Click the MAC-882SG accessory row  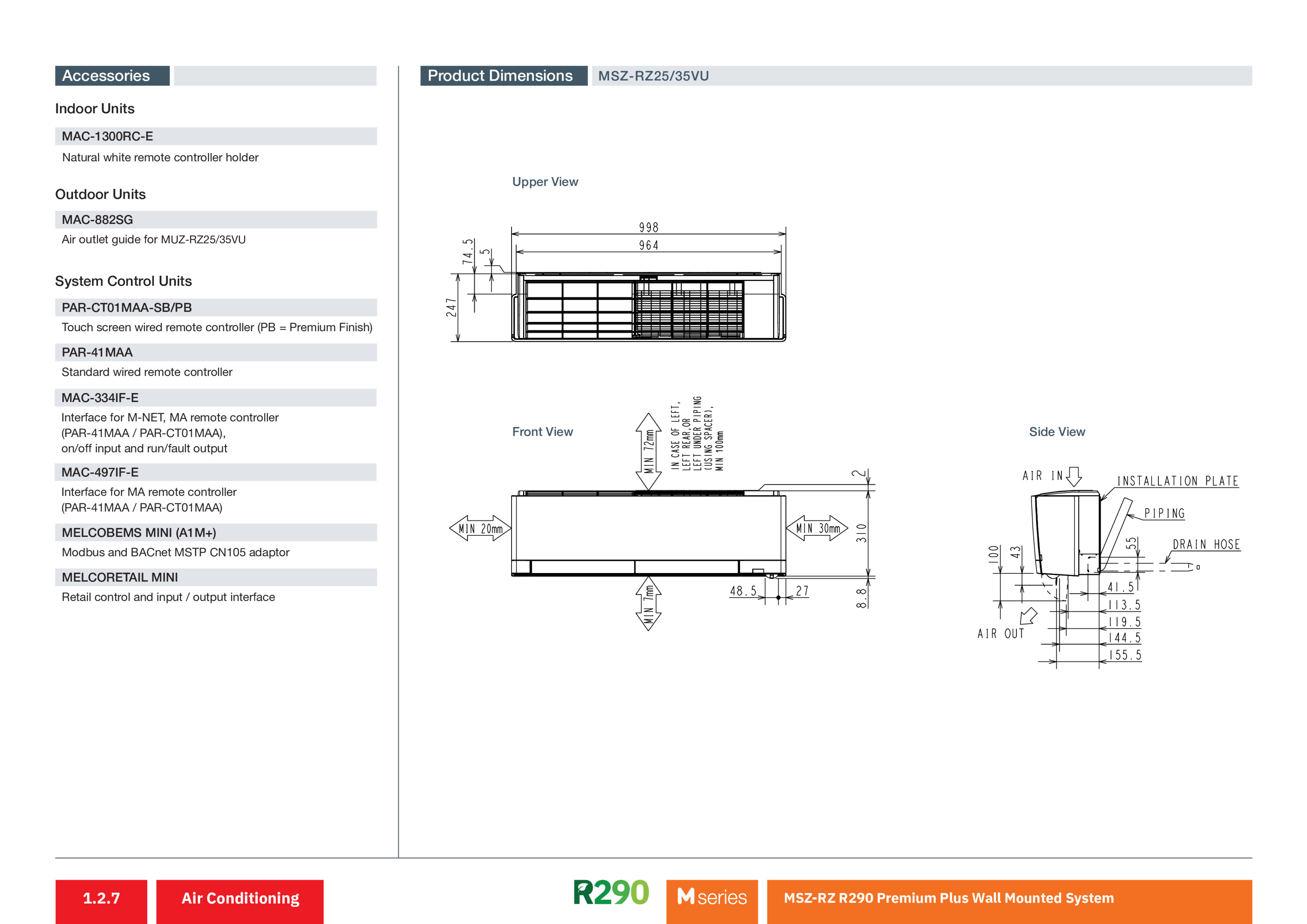click(x=216, y=220)
